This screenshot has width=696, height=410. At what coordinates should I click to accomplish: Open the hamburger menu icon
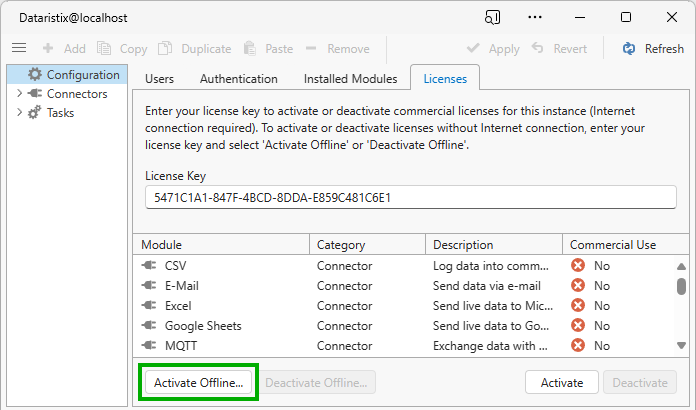pos(18,48)
